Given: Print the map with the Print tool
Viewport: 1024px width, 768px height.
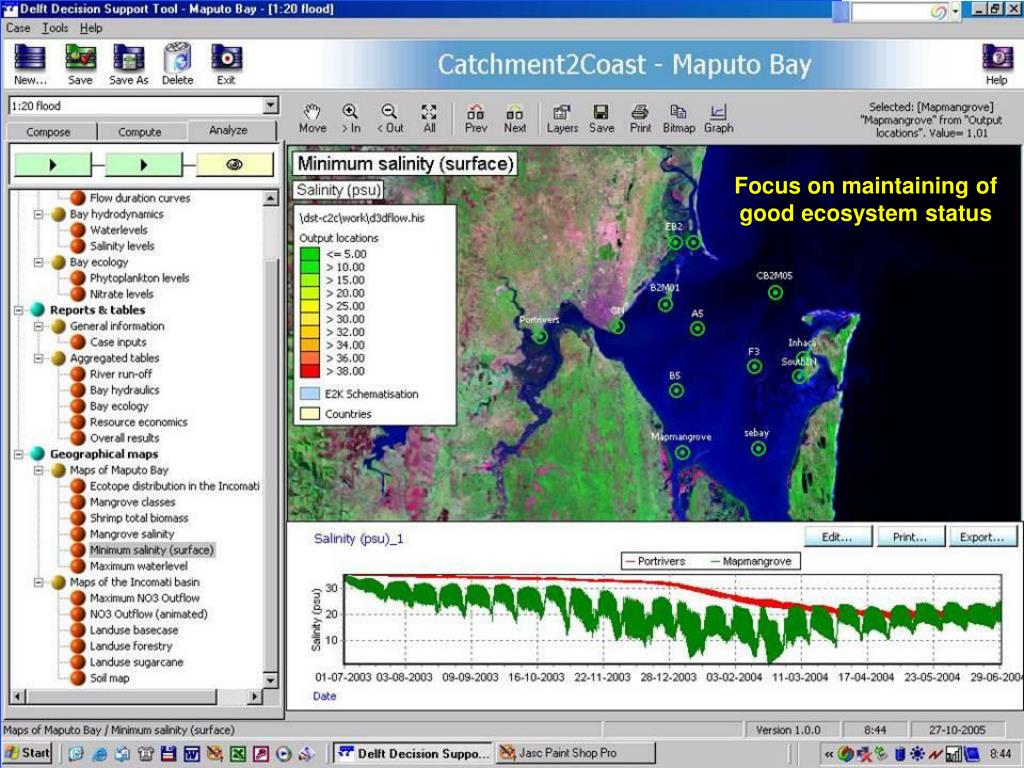Looking at the screenshot, I should tap(640, 119).
